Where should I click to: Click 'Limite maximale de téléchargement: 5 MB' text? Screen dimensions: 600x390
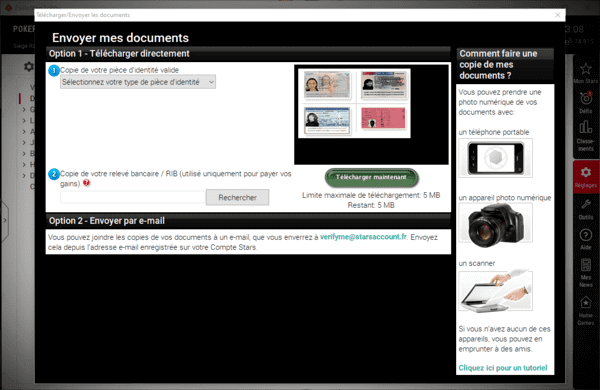pos(371,195)
